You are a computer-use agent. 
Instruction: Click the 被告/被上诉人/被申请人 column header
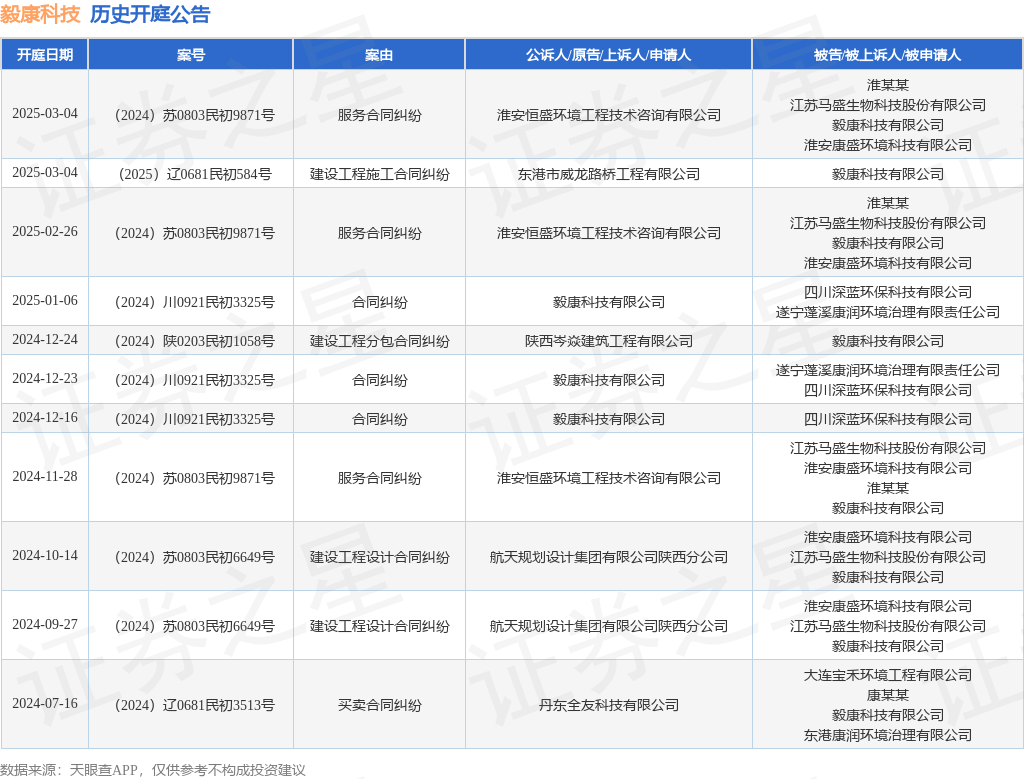pyautogui.click(x=888, y=55)
